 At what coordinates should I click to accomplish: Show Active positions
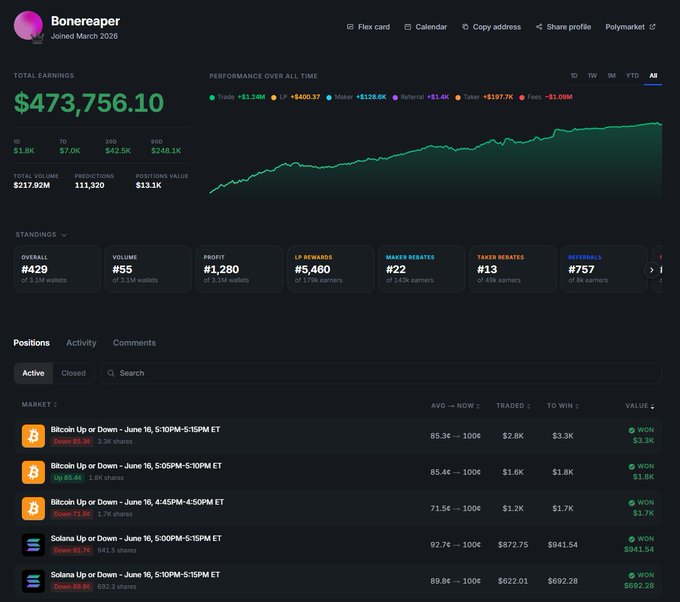pyautogui.click(x=33, y=373)
